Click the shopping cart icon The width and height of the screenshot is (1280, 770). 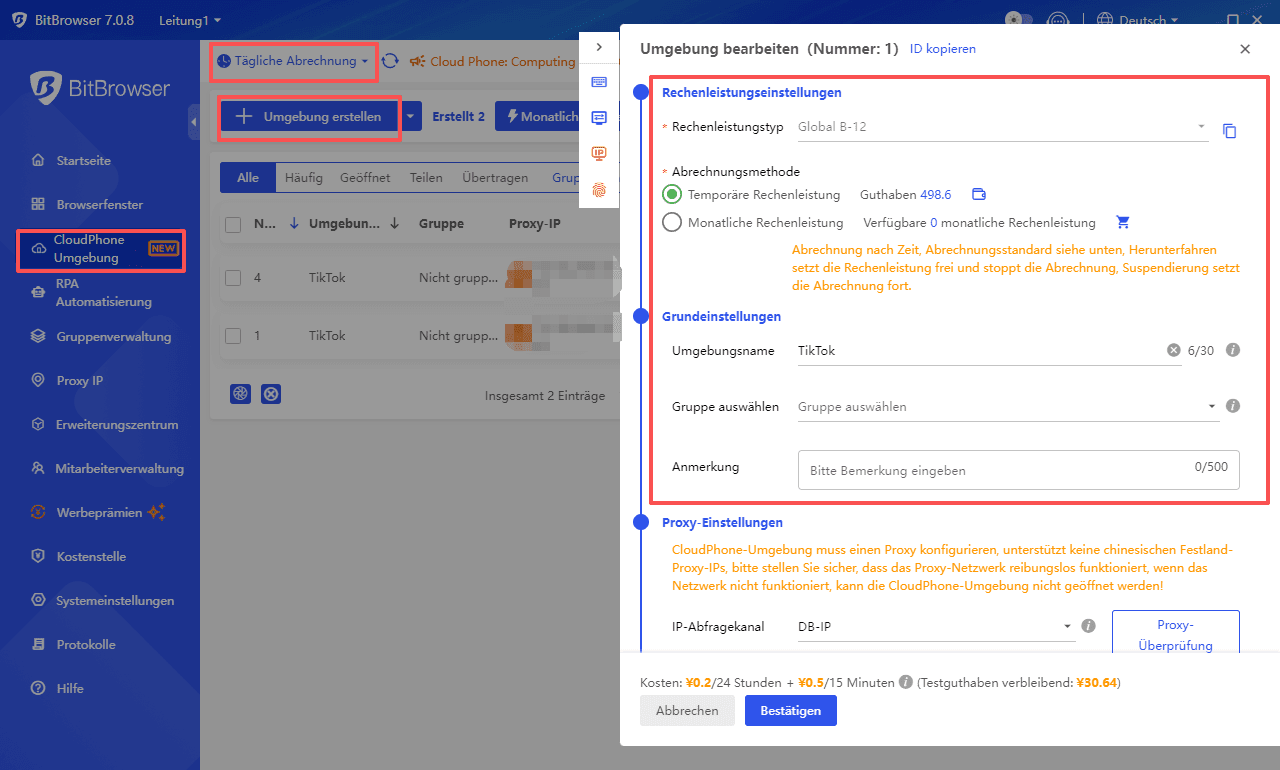pyautogui.click(x=1122, y=222)
